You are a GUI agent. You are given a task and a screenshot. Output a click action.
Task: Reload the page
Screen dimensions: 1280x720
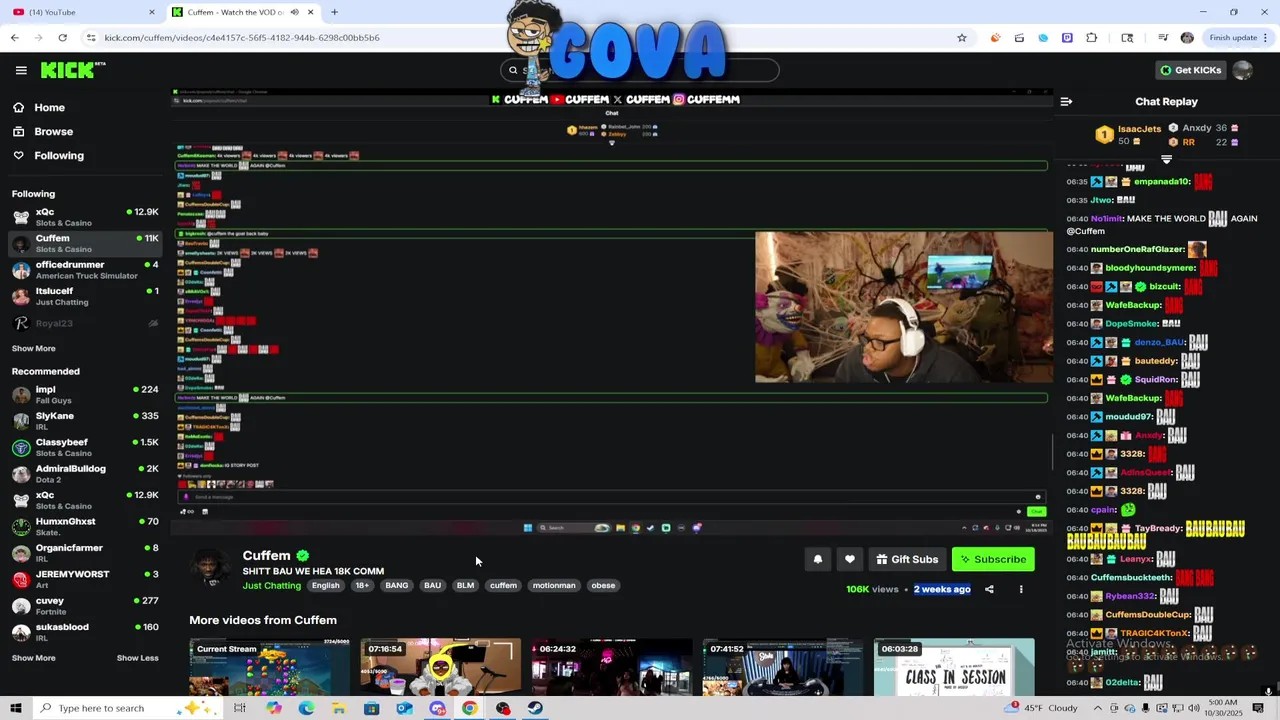[x=62, y=38]
